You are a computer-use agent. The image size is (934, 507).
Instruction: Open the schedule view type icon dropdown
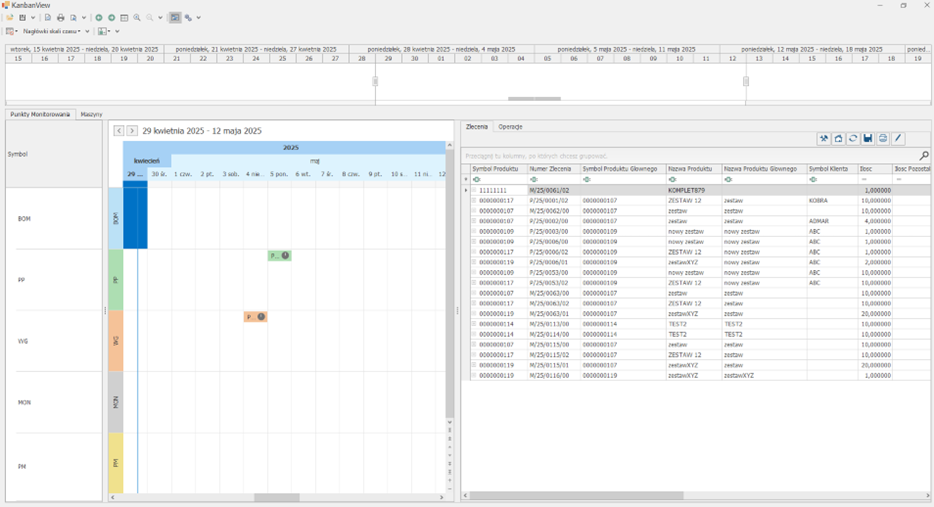pyautogui.click(x=11, y=31)
